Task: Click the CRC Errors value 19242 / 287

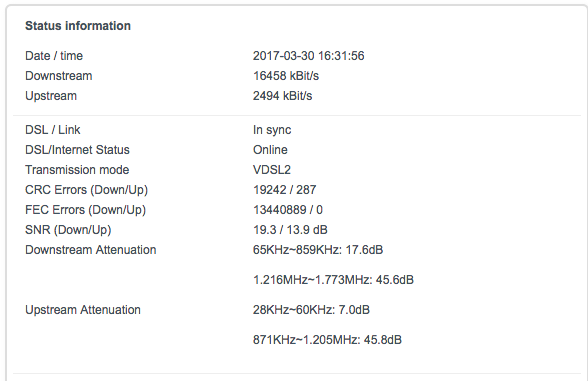Action: tap(284, 190)
